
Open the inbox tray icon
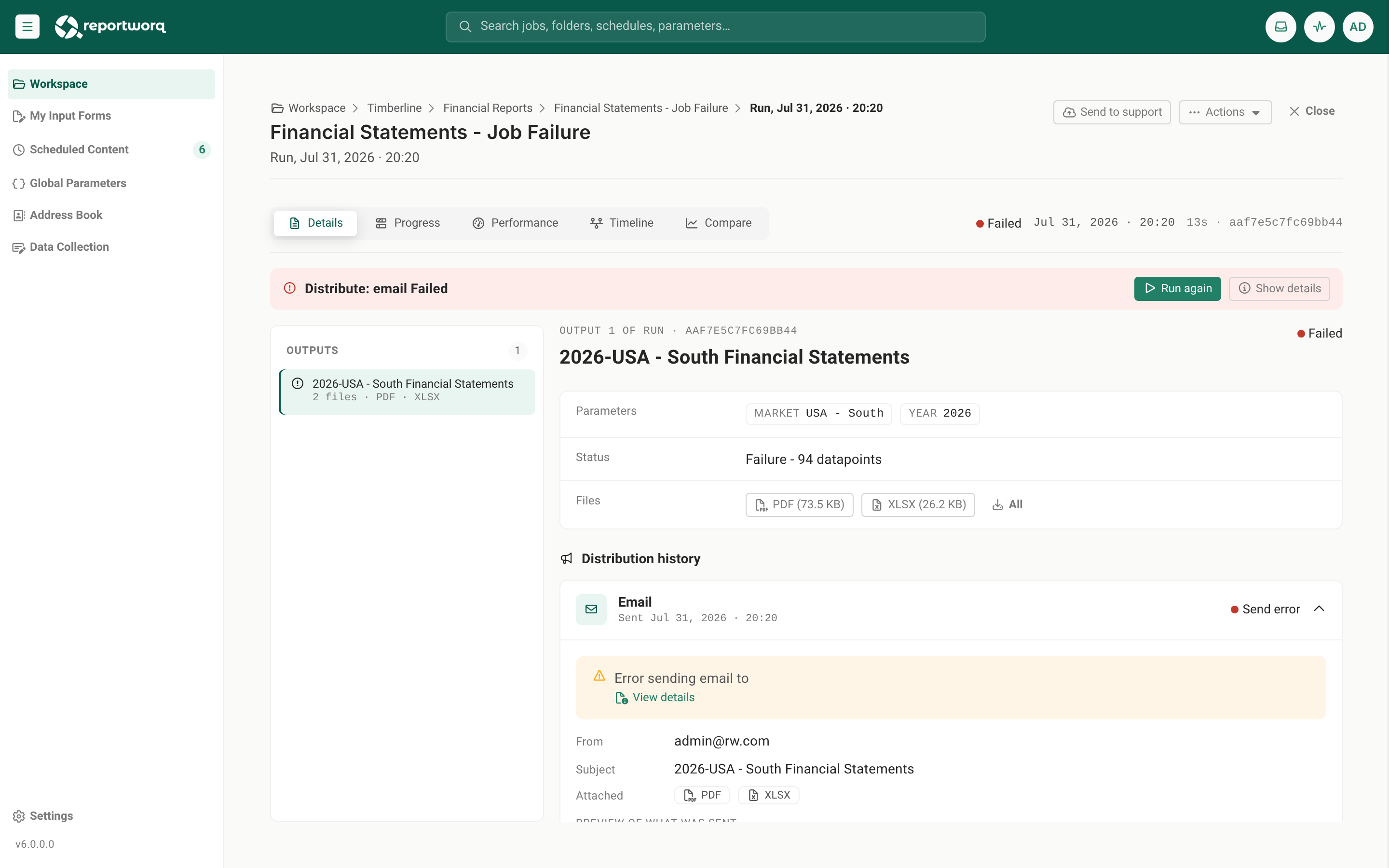click(1280, 27)
